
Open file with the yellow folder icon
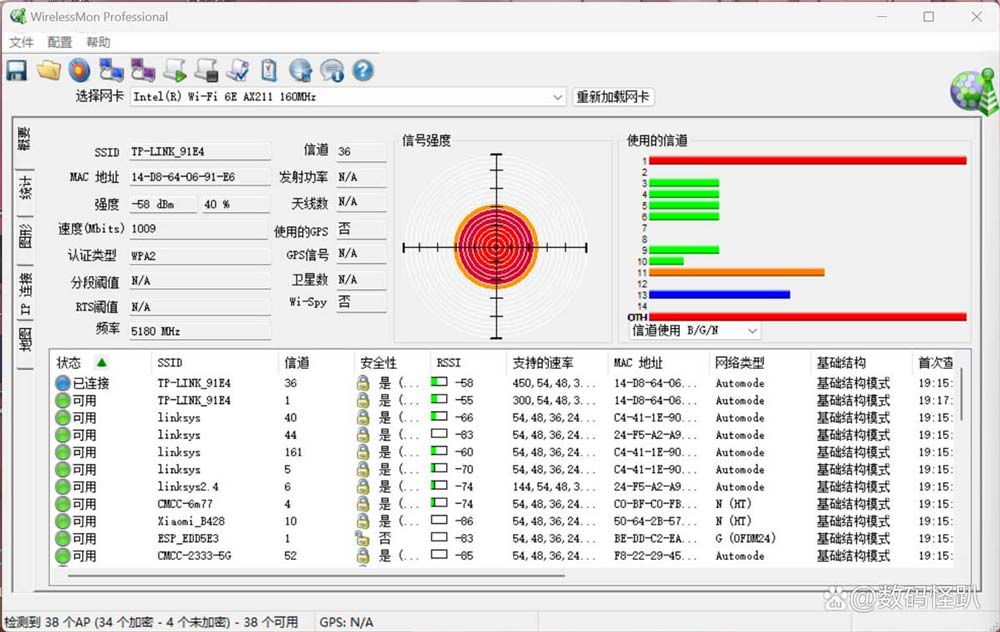(48, 70)
